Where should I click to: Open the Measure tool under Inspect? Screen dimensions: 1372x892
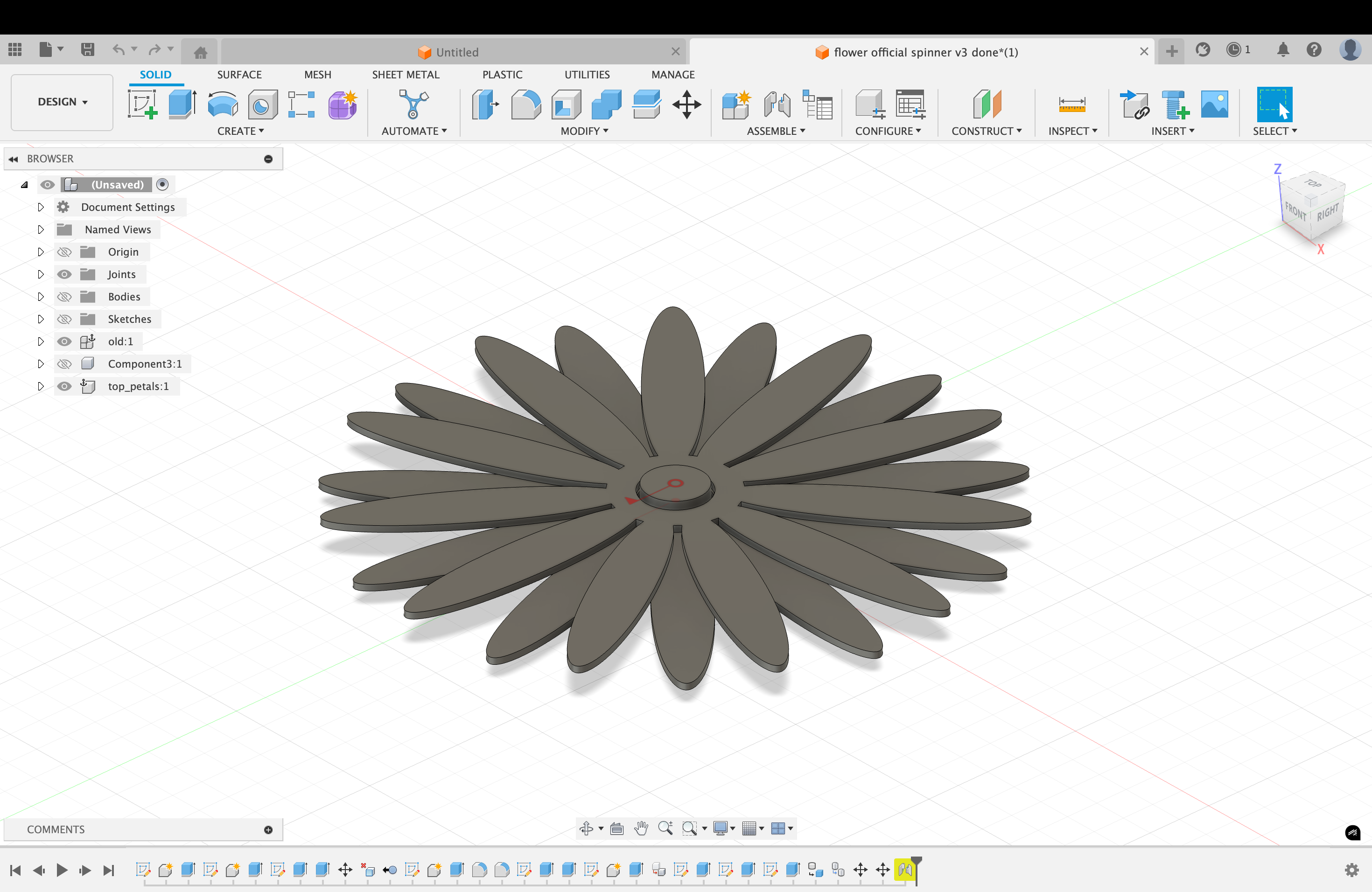[x=1071, y=105]
